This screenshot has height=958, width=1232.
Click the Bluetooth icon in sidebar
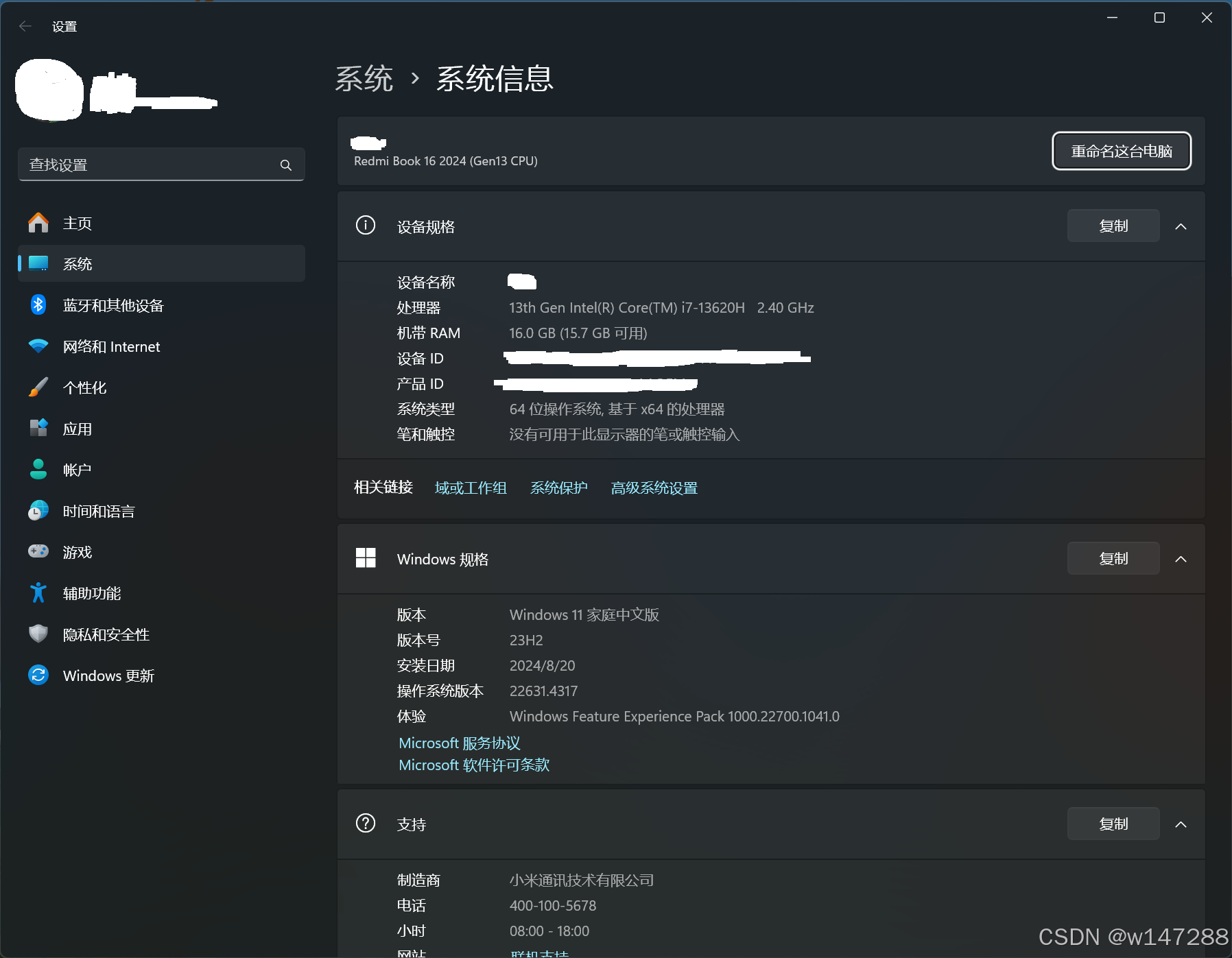(x=38, y=304)
